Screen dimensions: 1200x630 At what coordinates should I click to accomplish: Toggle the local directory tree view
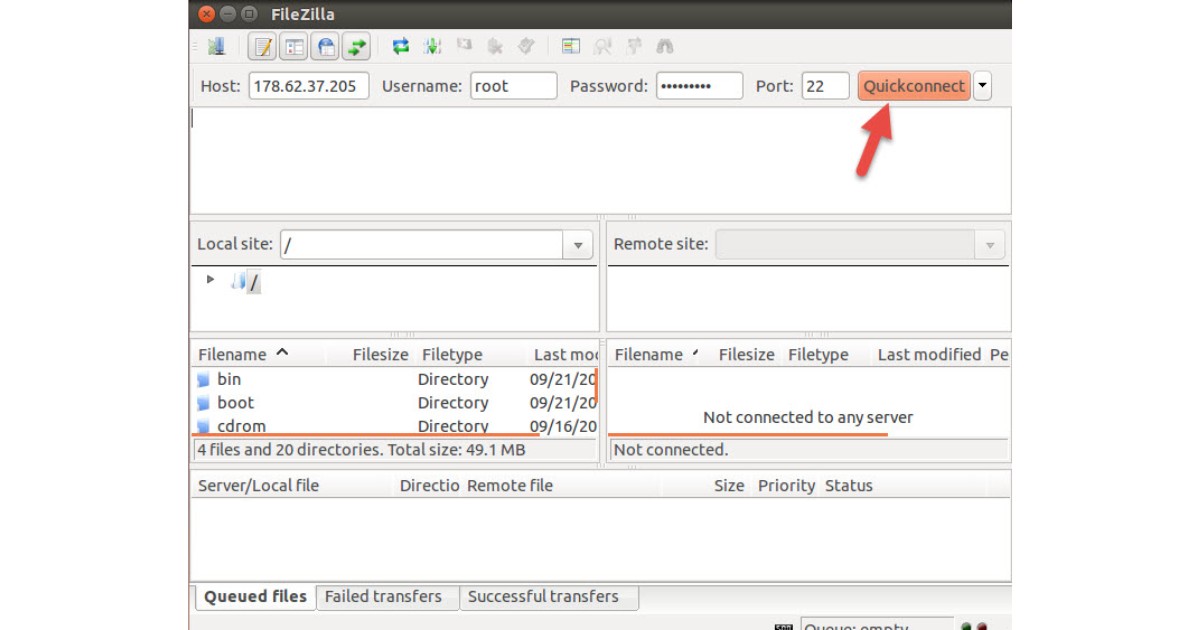coord(294,46)
